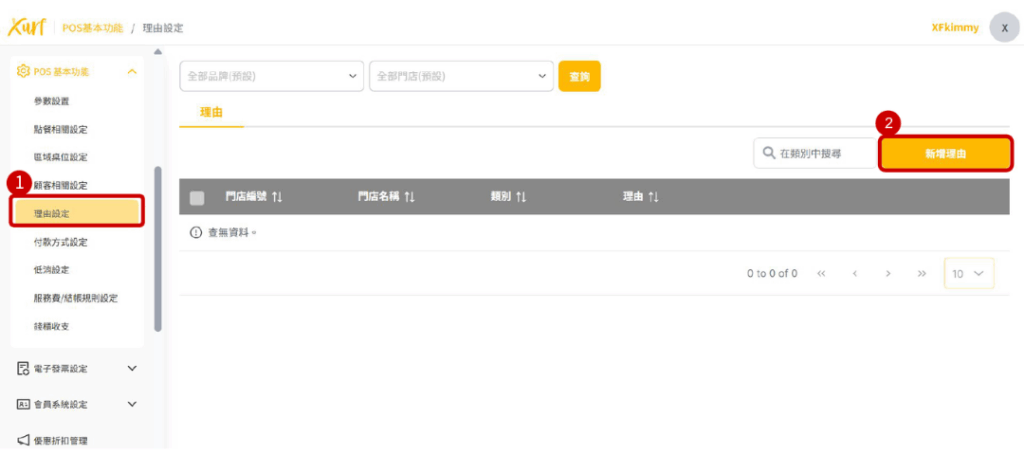Click the 會員系統設定 card icon

(23, 405)
